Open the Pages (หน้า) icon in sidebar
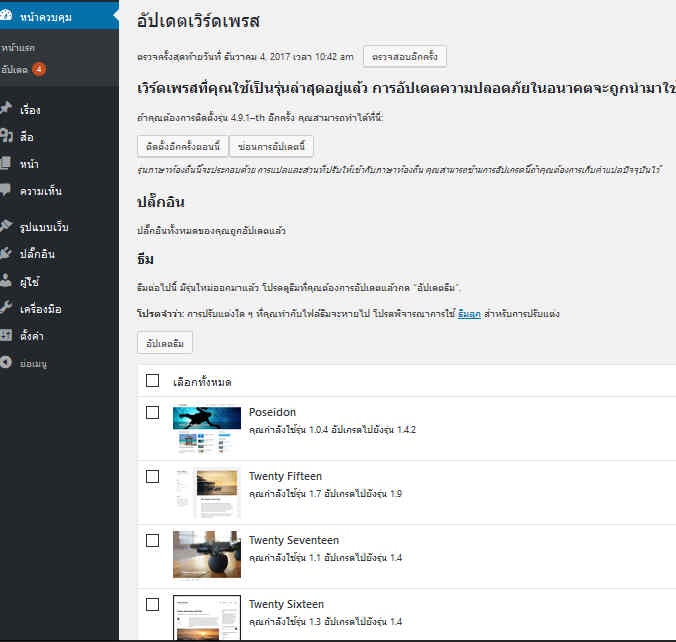The image size is (676, 642). click(x=7, y=163)
